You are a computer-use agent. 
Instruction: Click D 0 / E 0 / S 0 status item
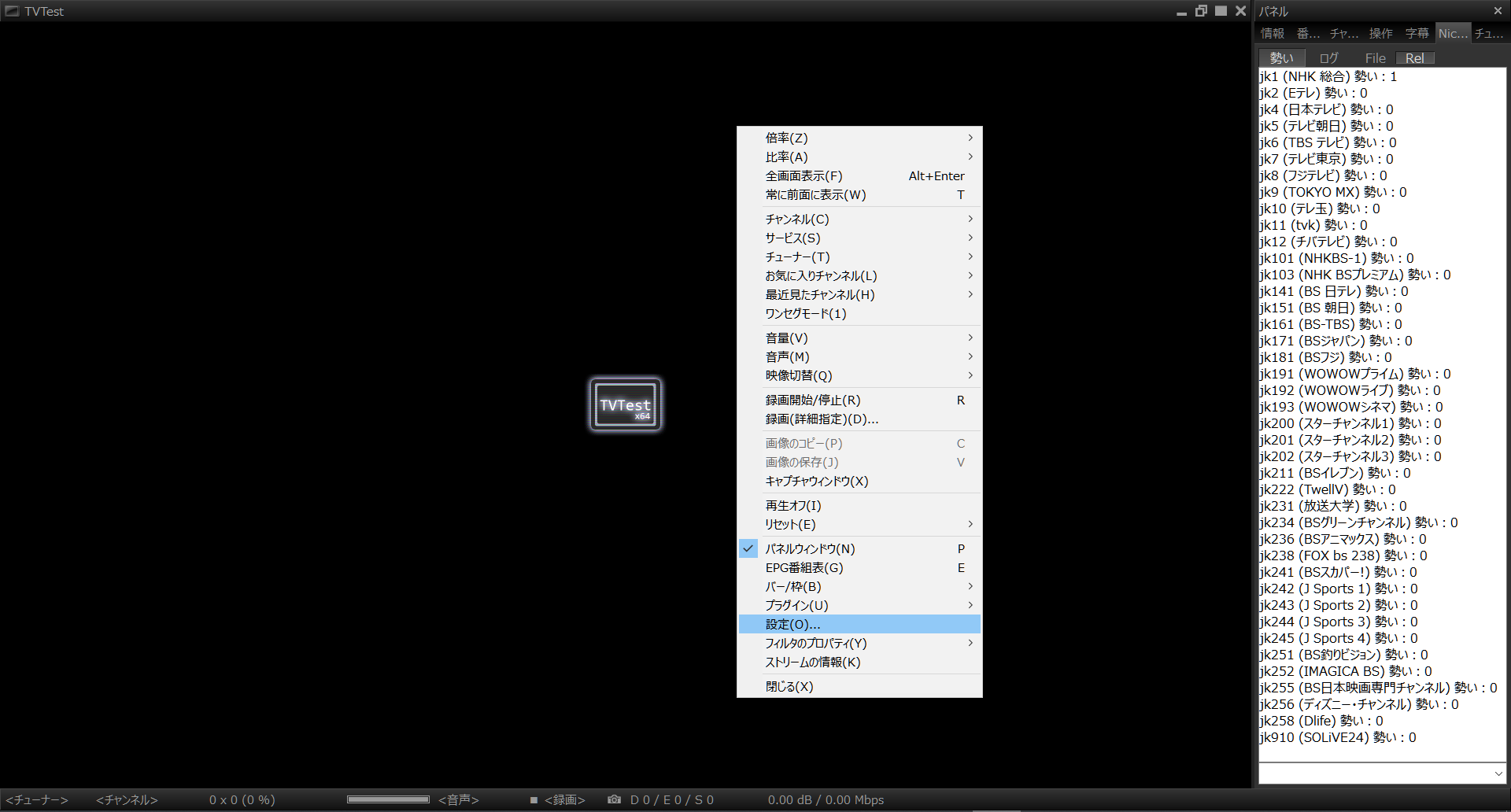click(x=672, y=799)
